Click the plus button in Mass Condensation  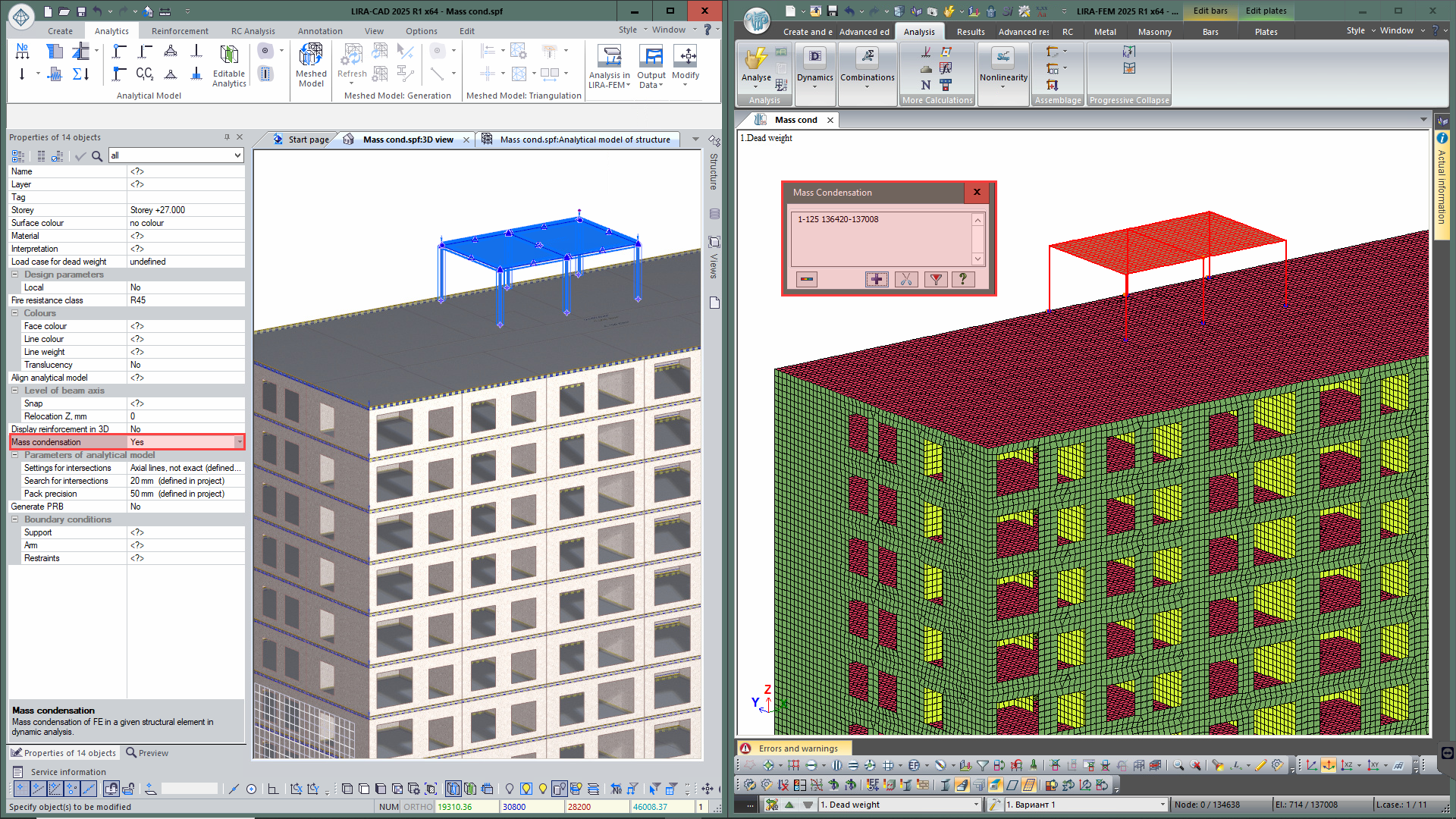click(877, 279)
